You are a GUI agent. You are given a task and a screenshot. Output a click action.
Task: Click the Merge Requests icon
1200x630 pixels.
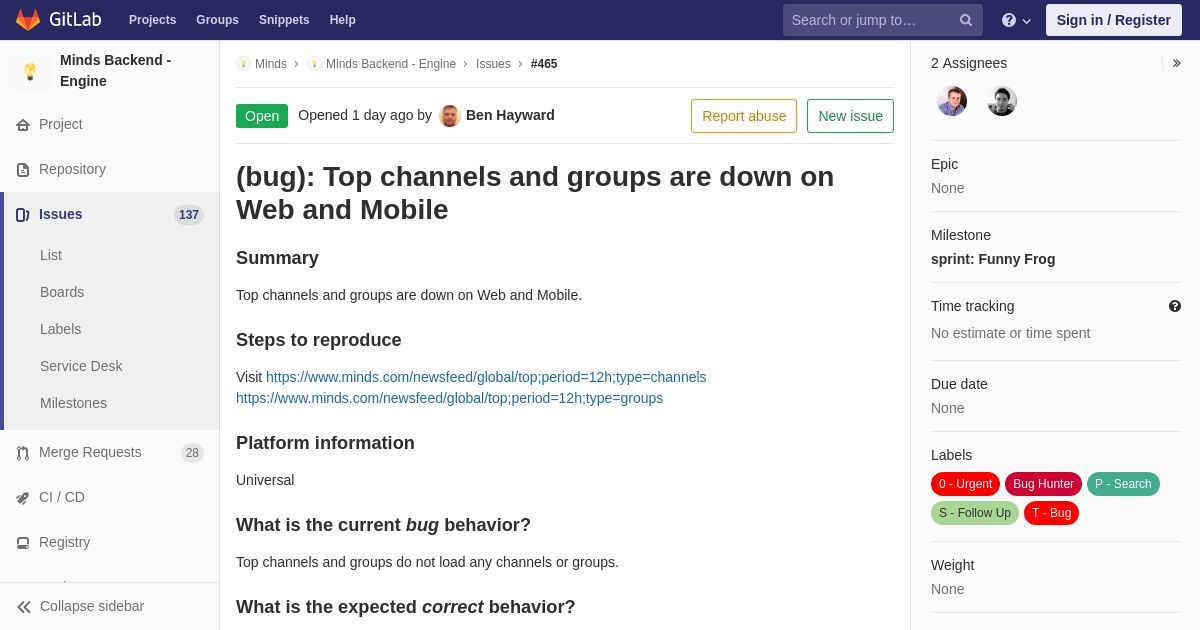point(23,453)
